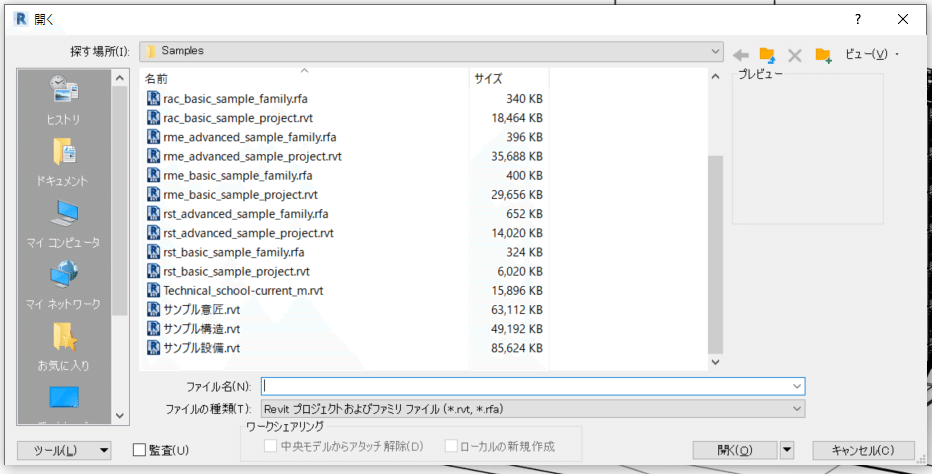This screenshot has height=474, width=932.
Task: Click the file list vertical scrollbar thumb
Action: tap(716, 255)
